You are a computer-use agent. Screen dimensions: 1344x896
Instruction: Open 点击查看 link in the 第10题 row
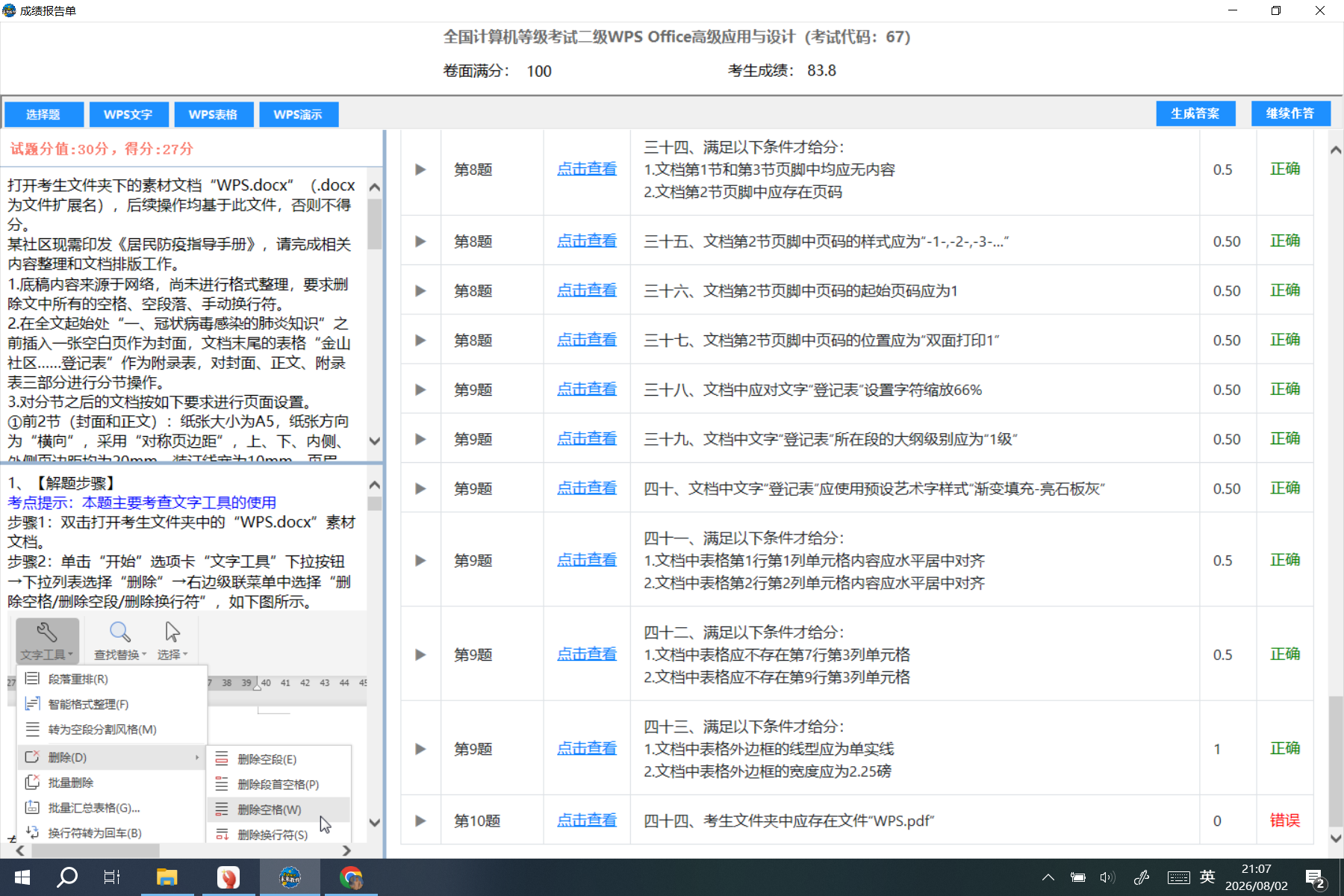tap(587, 821)
